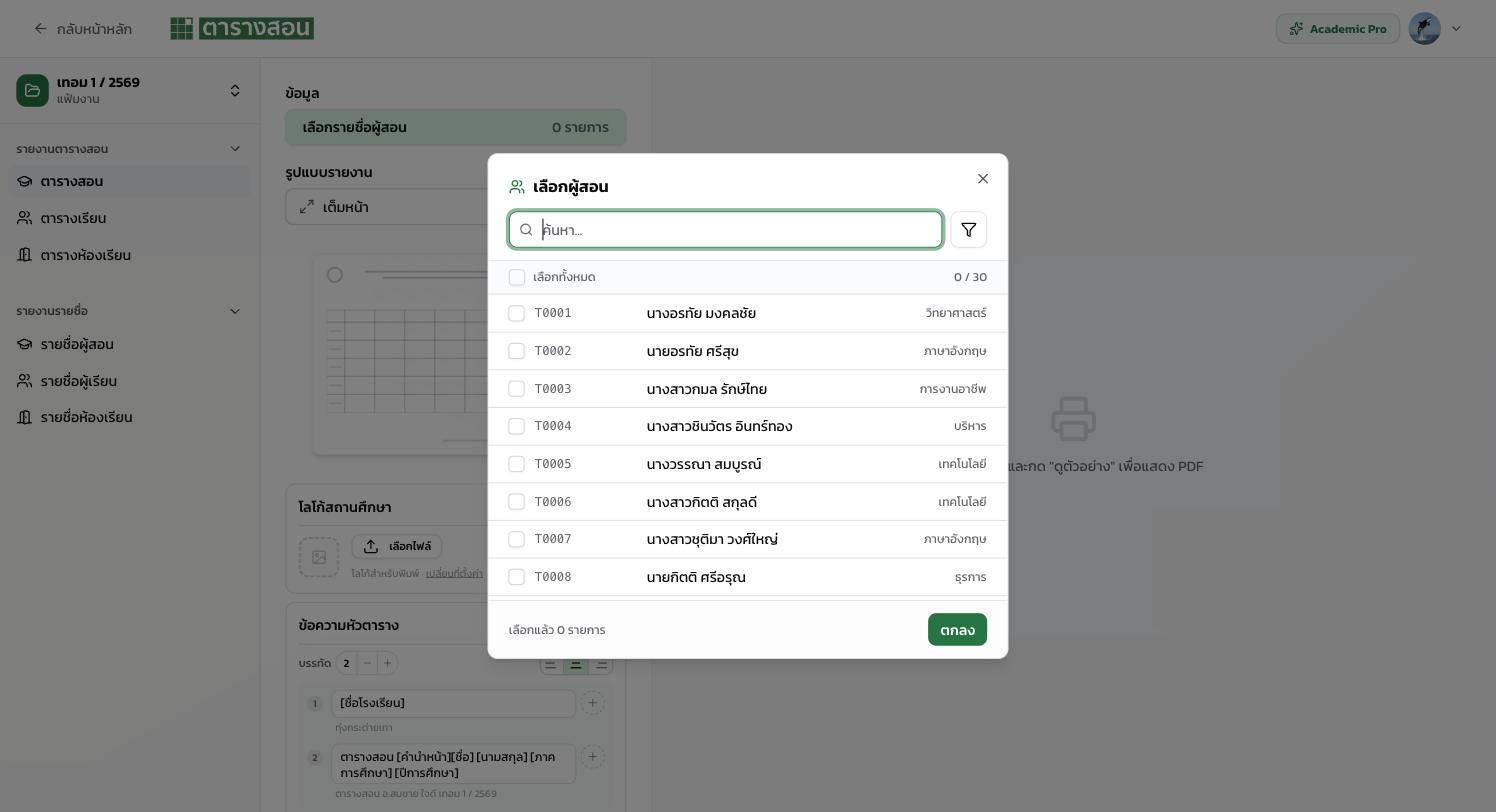The height and width of the screenshot is (812, 1496).
Task: Open รายชื่อผู้เรียน list in sidebar
Action: [130, 381]
